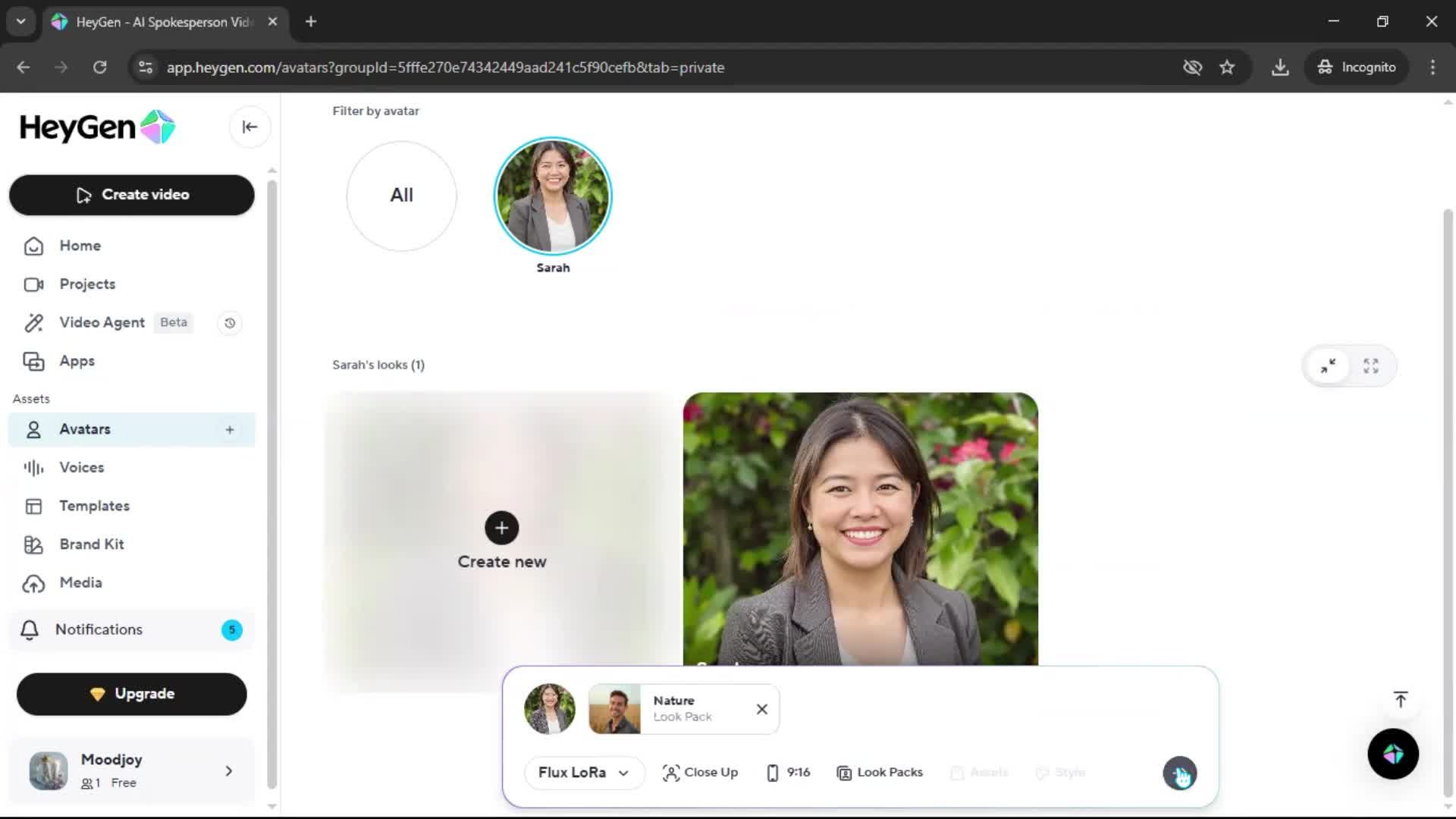Open the Flux LoRa model dropdown
The height and width of the screenshot is (819, 1456).
tap(583, 773)
